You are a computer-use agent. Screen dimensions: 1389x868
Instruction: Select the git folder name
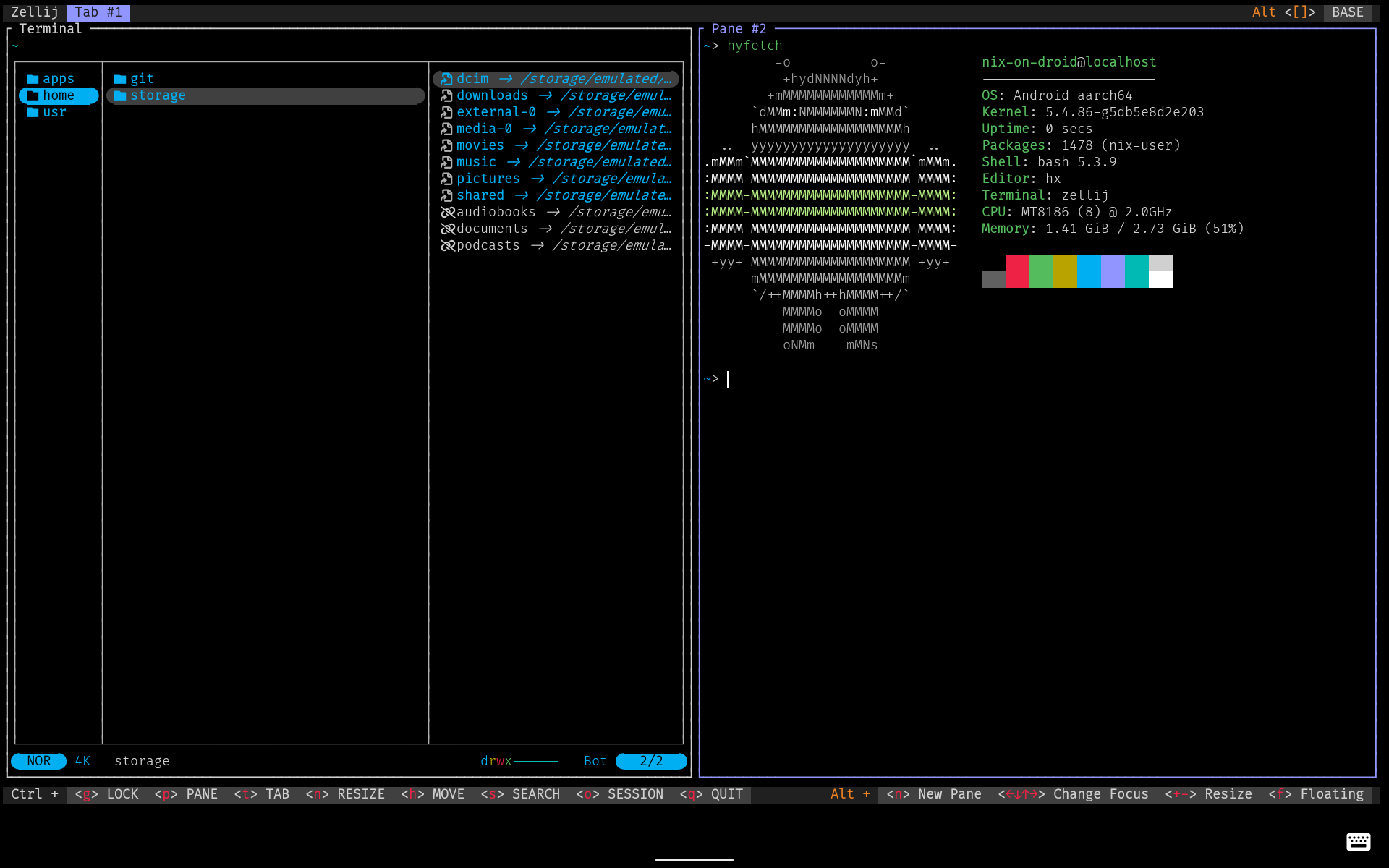tap(142, 79)
